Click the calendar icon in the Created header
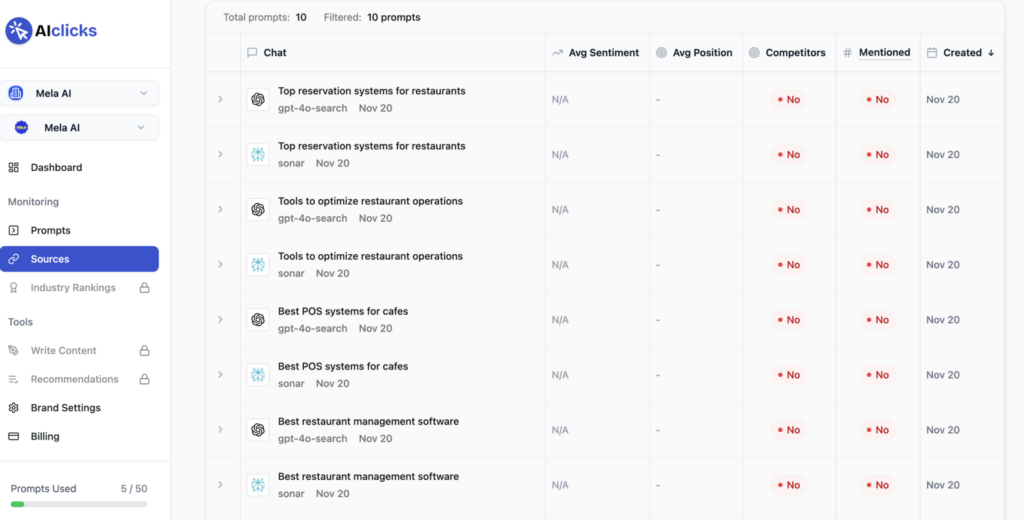 (x=932, y=52)
